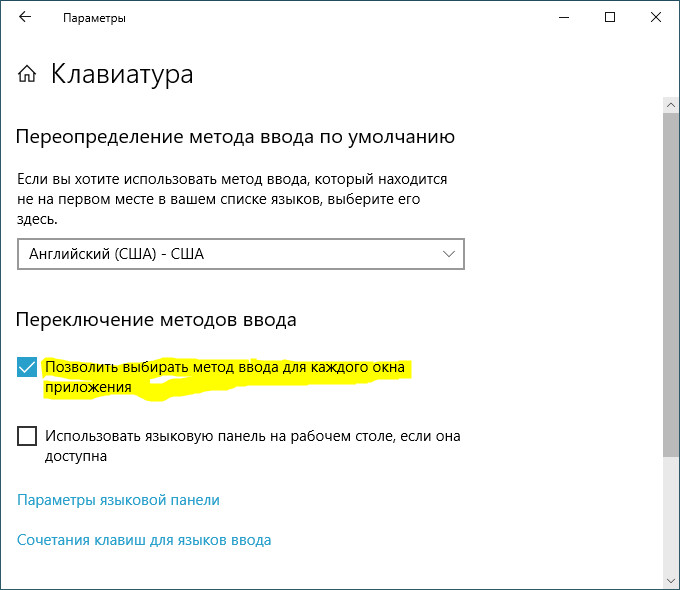
Task: Click the chevron of input method dropdown
Action: 448,254
